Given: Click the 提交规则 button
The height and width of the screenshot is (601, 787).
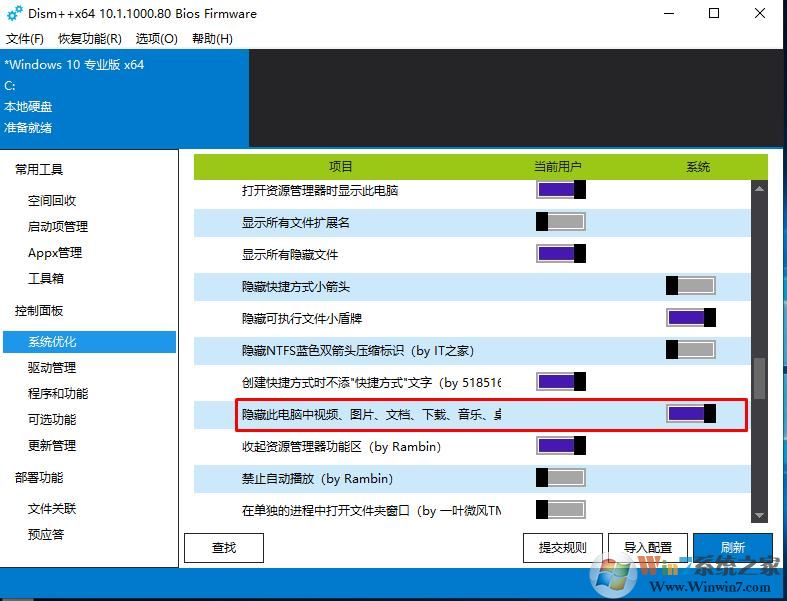Looking at the screenshot, I should 563,548.
